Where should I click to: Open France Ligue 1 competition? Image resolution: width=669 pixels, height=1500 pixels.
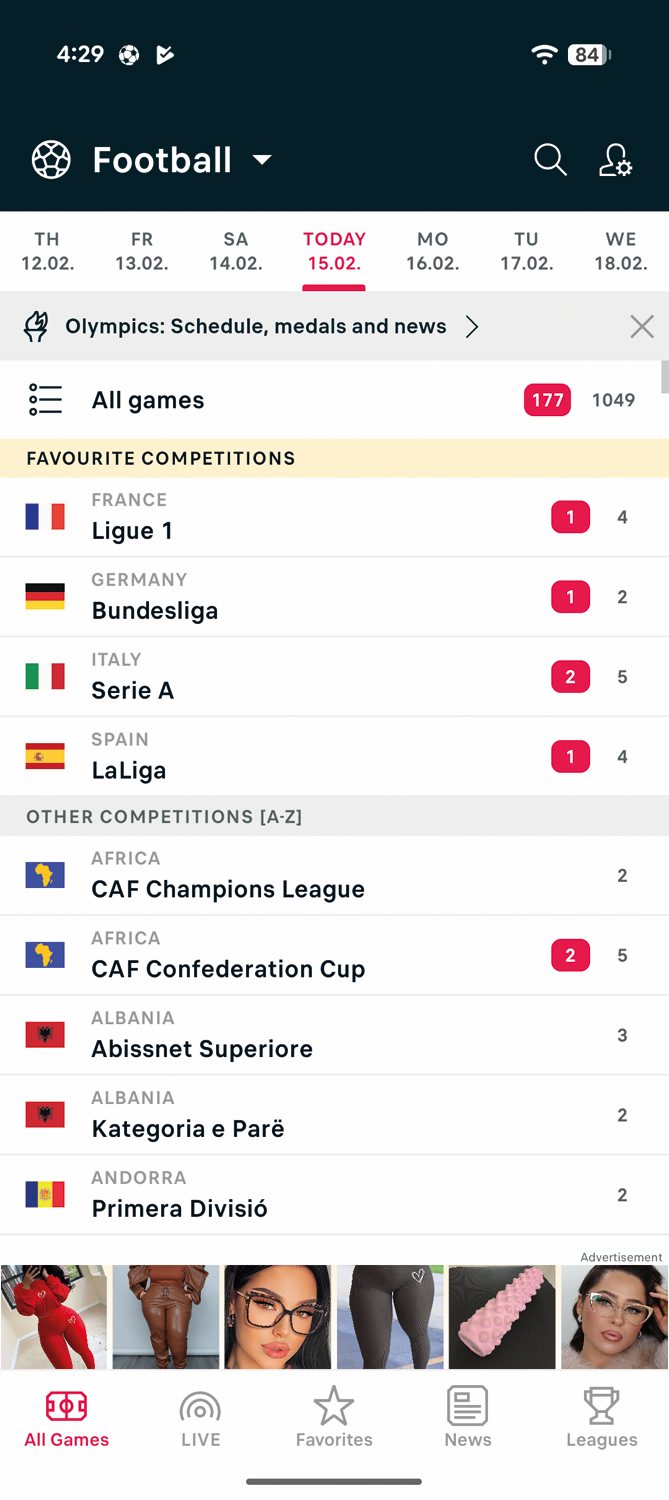pos(334,517)
